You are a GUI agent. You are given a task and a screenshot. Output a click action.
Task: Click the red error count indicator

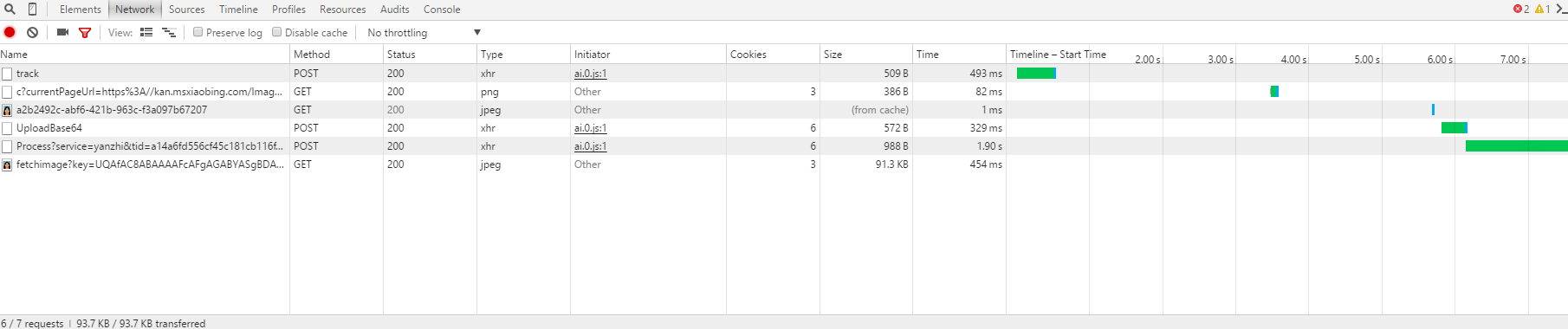coord(1521,9)
